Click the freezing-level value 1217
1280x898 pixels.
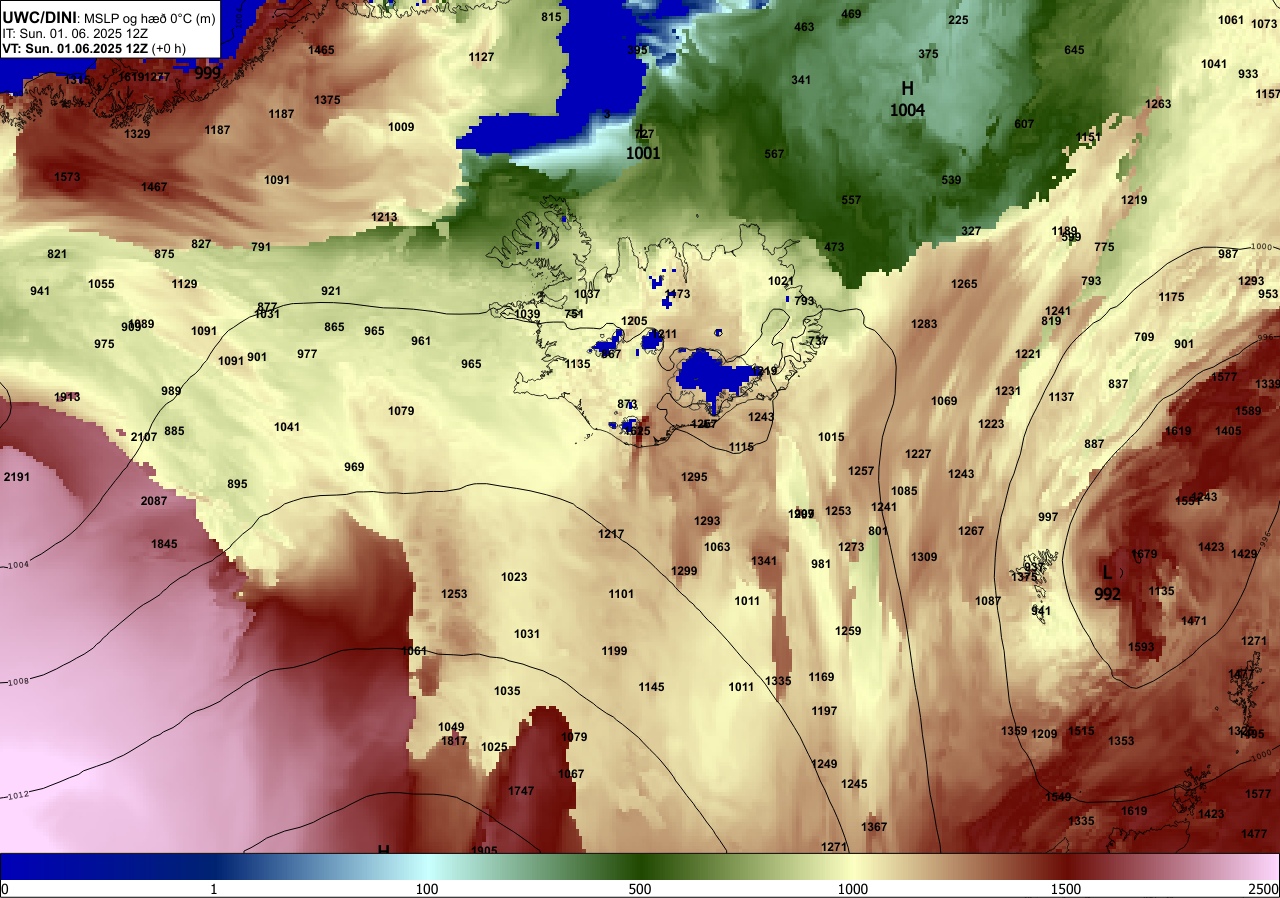[611, 534]
